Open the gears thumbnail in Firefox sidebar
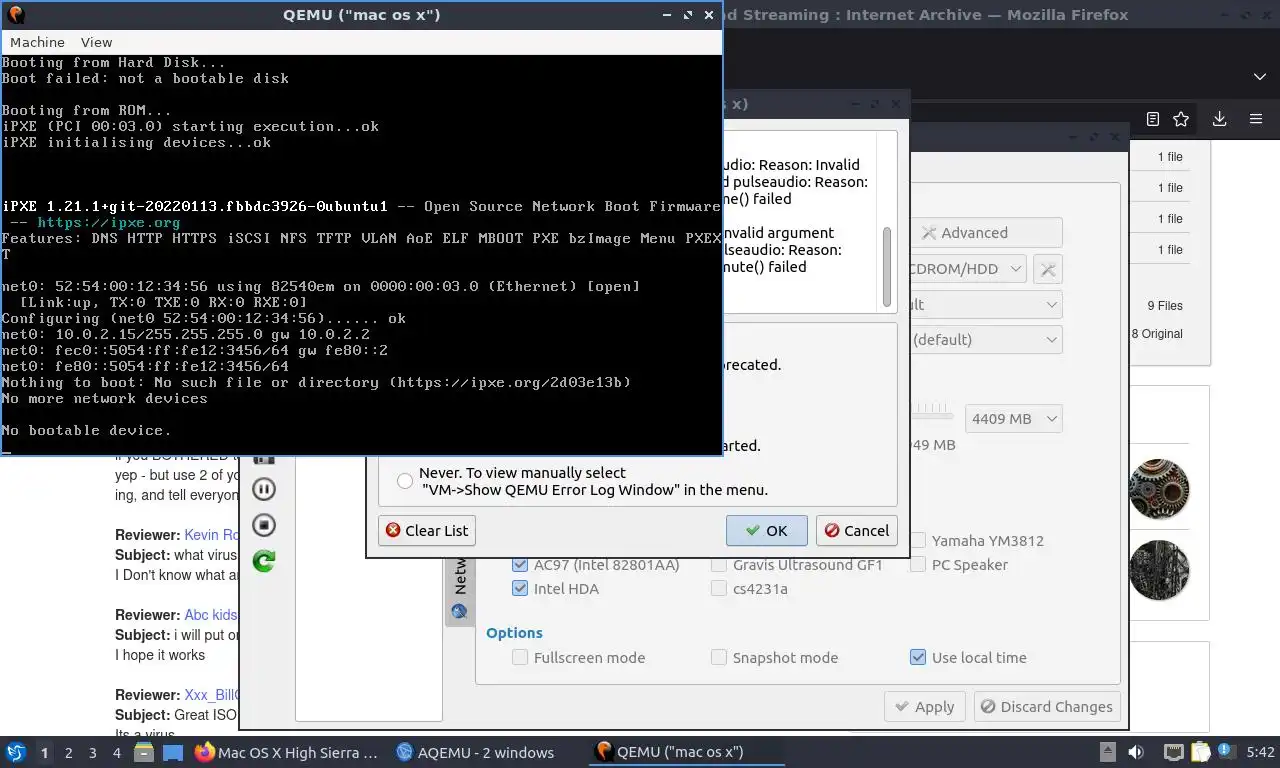 coord(1159,489)
